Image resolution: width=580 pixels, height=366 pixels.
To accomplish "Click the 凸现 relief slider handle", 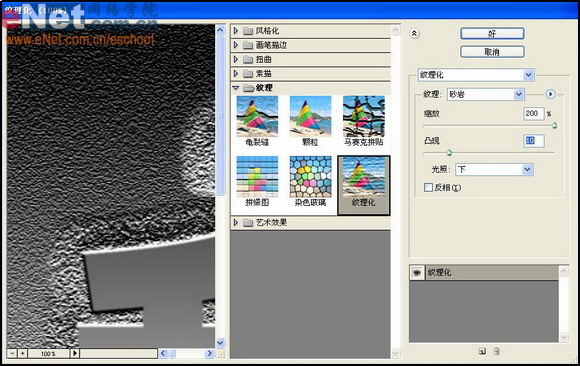I will pyautogui.click(x=449, y=152).
